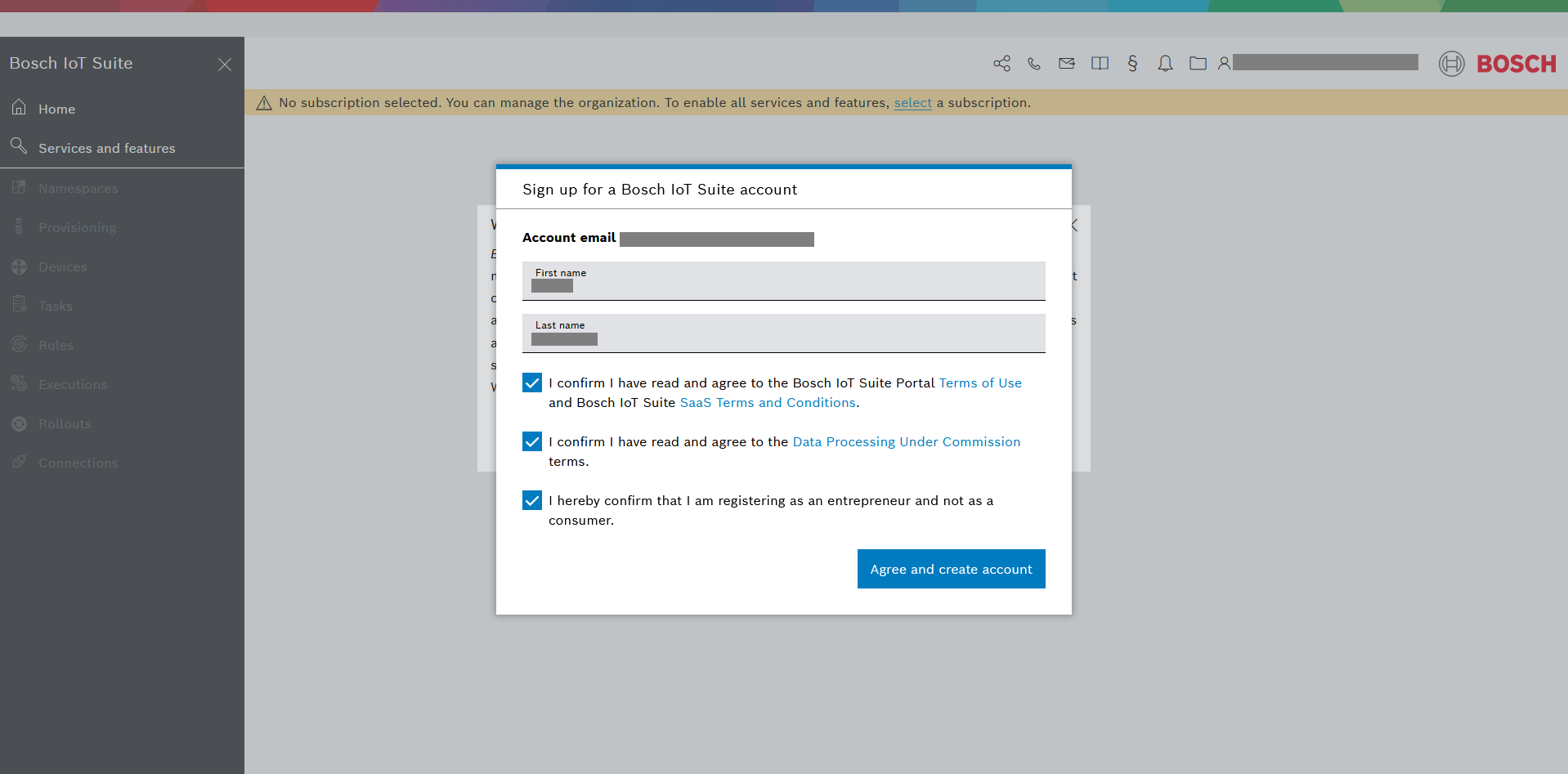Image resolution: width=1568 pixels, height=774 pixels.
Task: Open Data Processing Under Commission link
Action: tap(907, 441)
